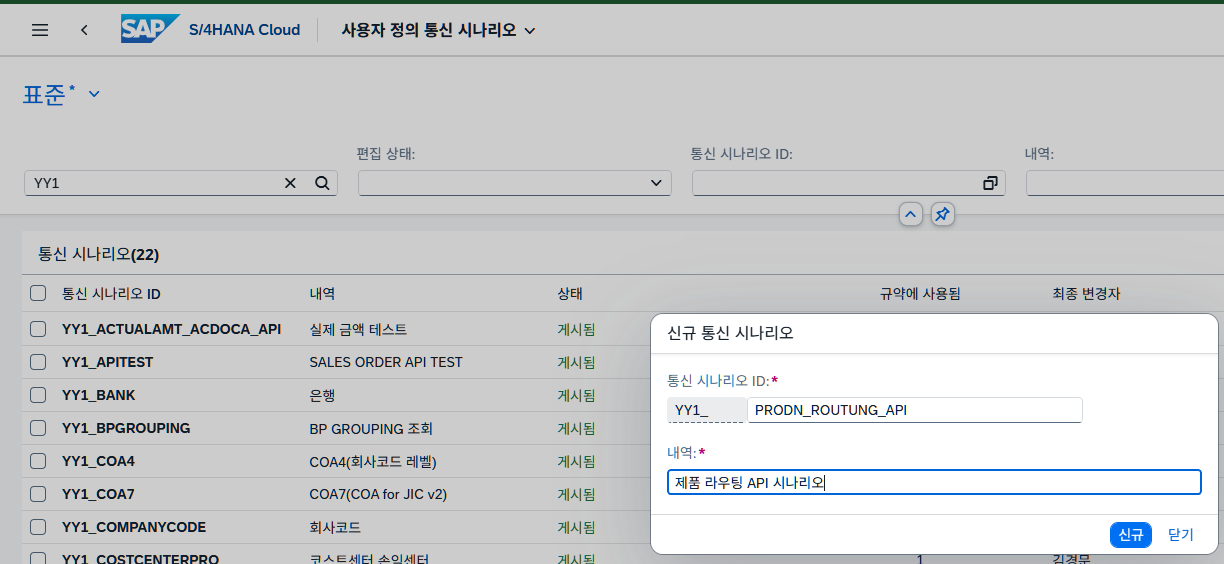Click the 통신 시나리오(22) table title
Image resolution: width=1224 pixels, height=564 pixels.
[x=98, y=254]
